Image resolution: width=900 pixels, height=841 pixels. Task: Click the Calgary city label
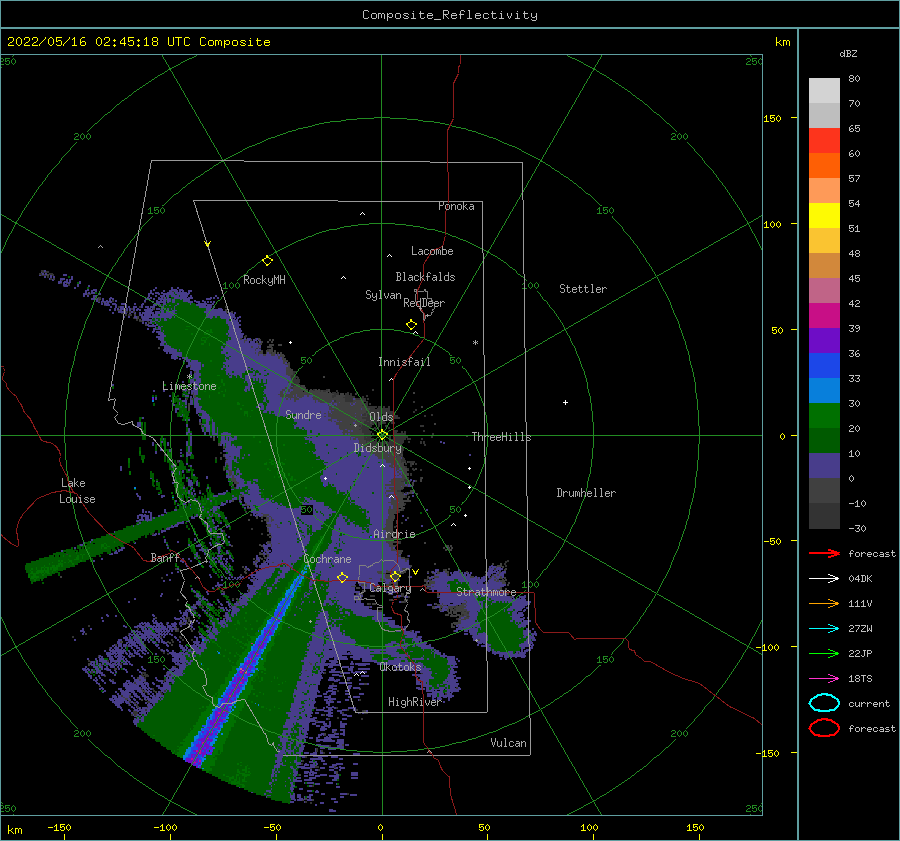(x=390, y=588)
